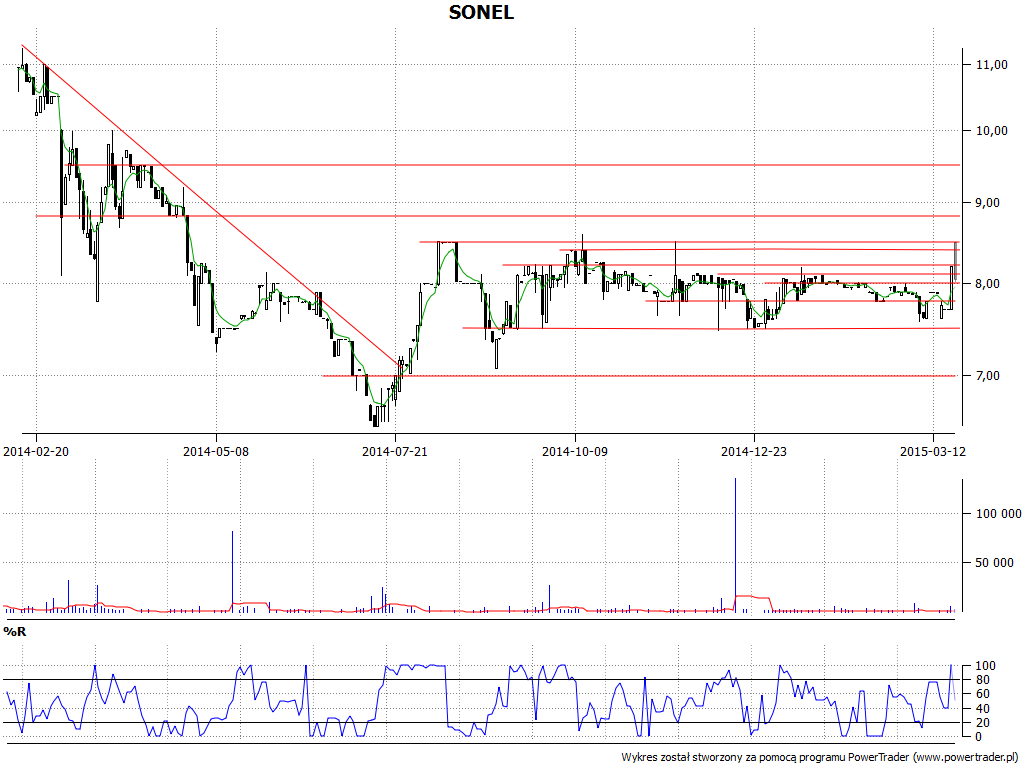Screen dimensions: 1024x768
Task: Click the 40 level on %R axis
Action: pyautogui.click(x=983, y=709)
